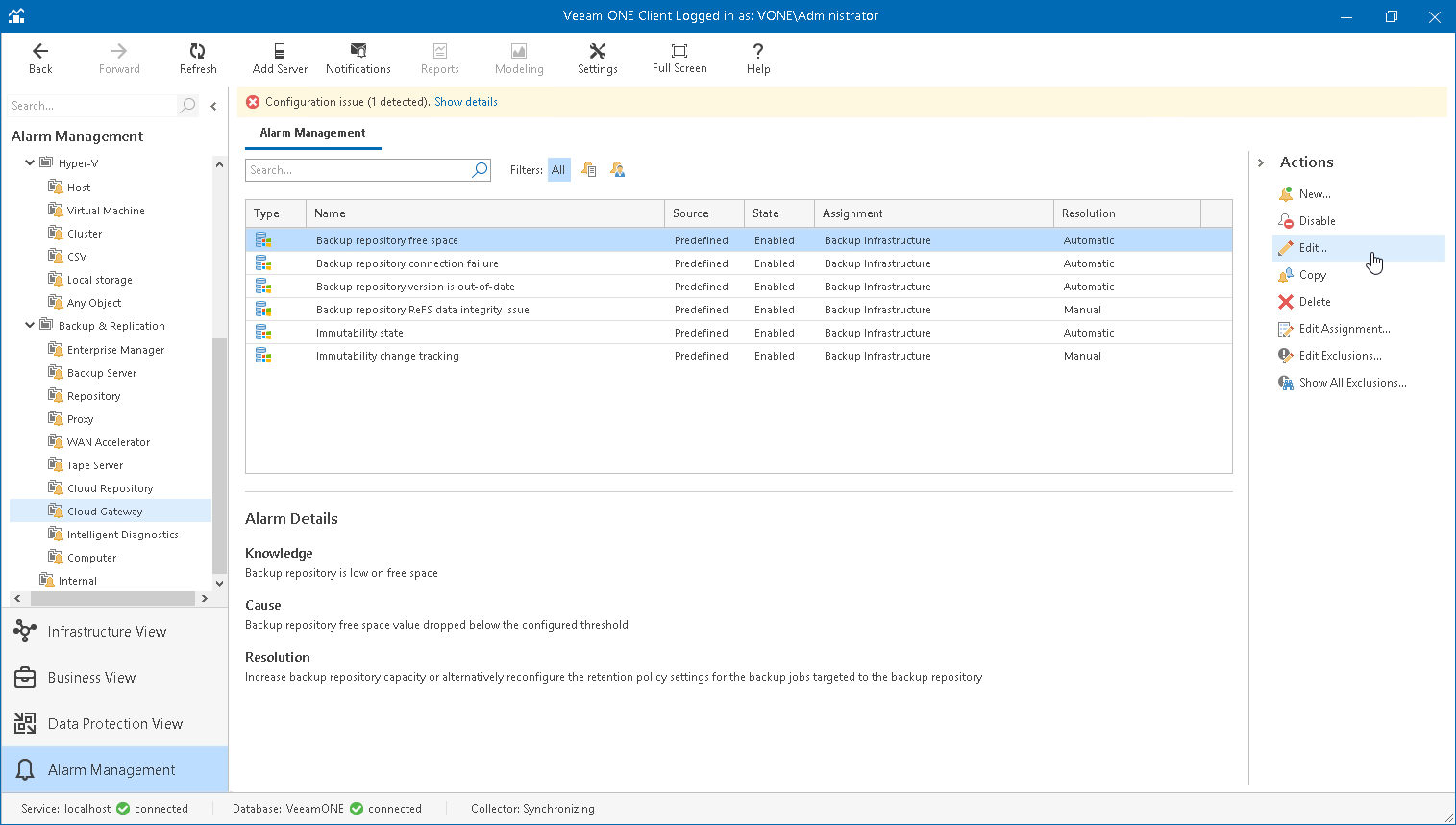Screen dimensions: 1456x825
Task: Toggle the custom alarms filter icon
Action: click(x=618, y=170)
